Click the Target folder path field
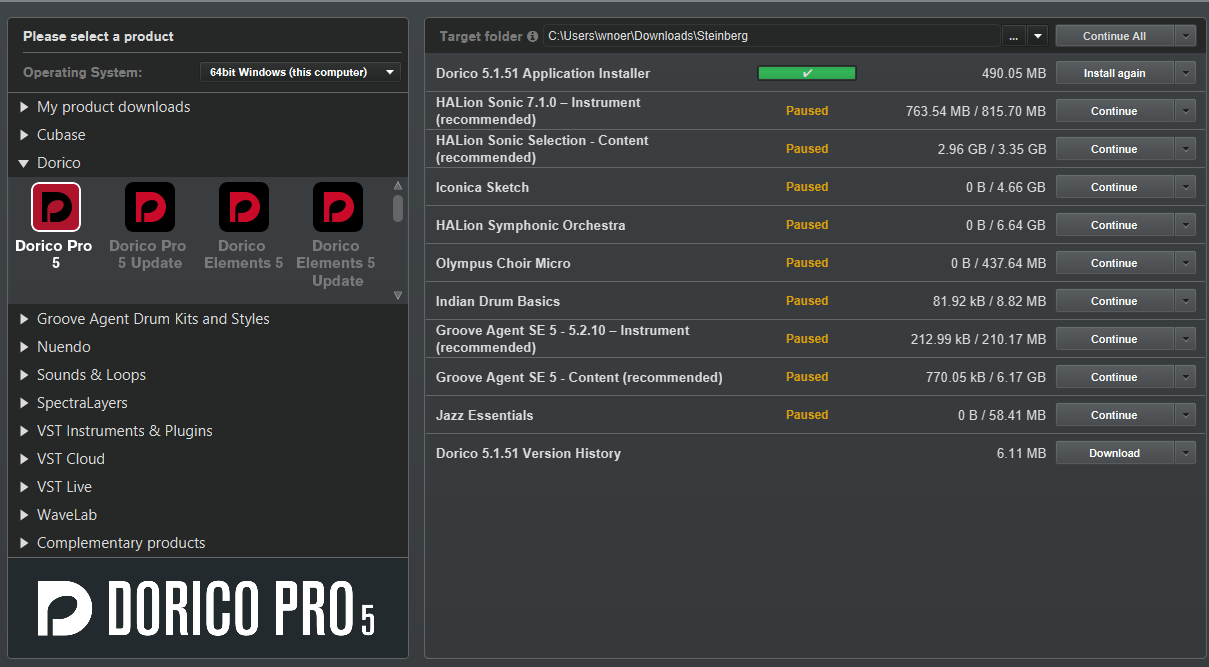 click(771, 36)
